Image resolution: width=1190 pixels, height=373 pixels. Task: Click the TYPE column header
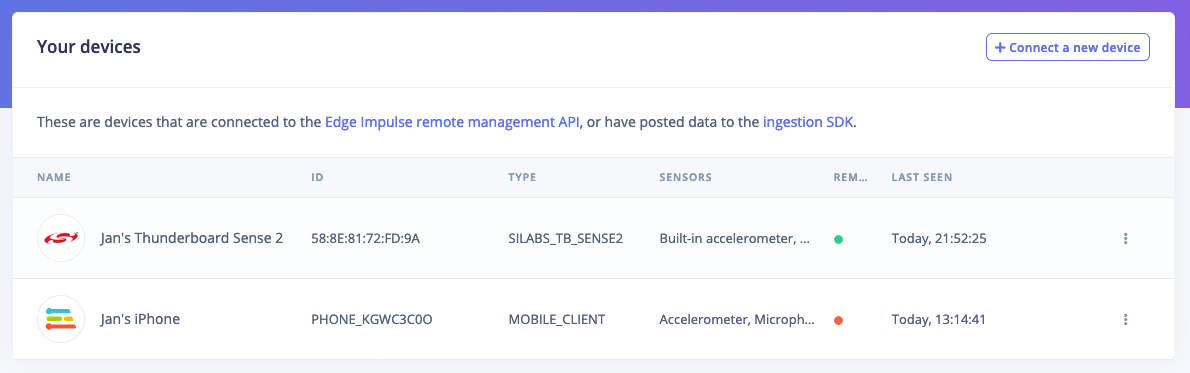pos(522,177)
